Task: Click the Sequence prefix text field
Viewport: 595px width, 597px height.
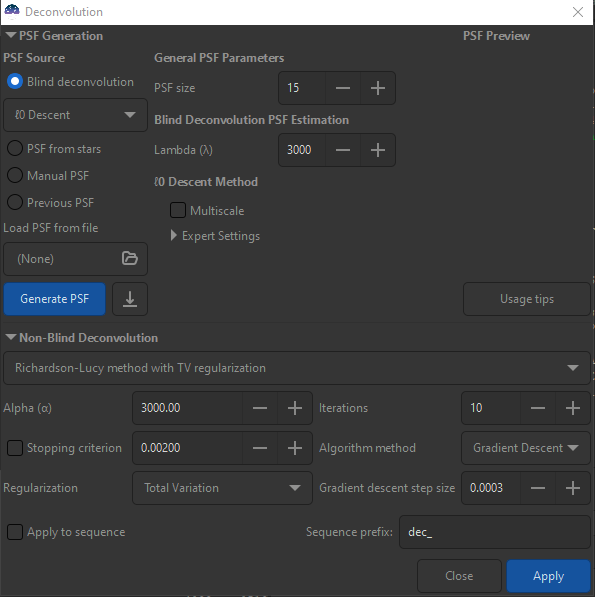Action: point(495,532)
